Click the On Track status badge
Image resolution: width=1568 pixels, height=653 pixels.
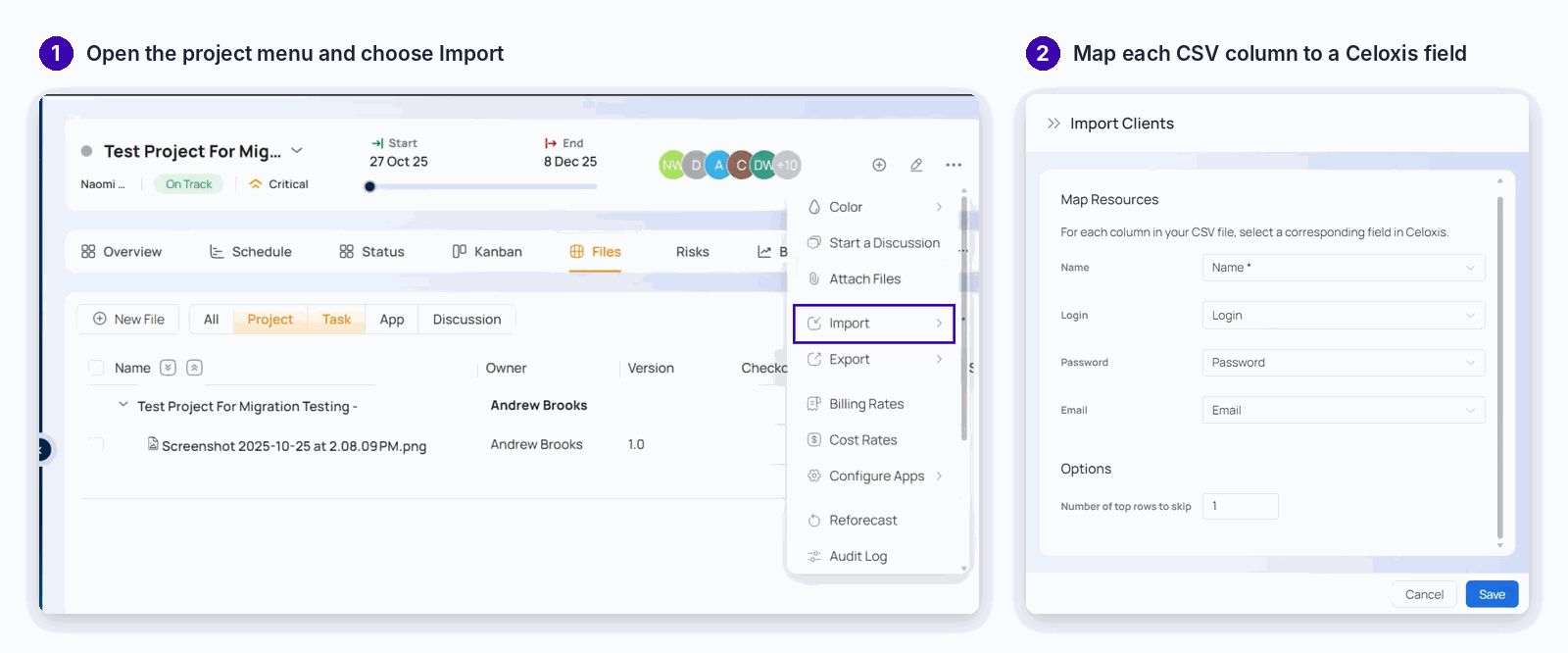[189, 183]
